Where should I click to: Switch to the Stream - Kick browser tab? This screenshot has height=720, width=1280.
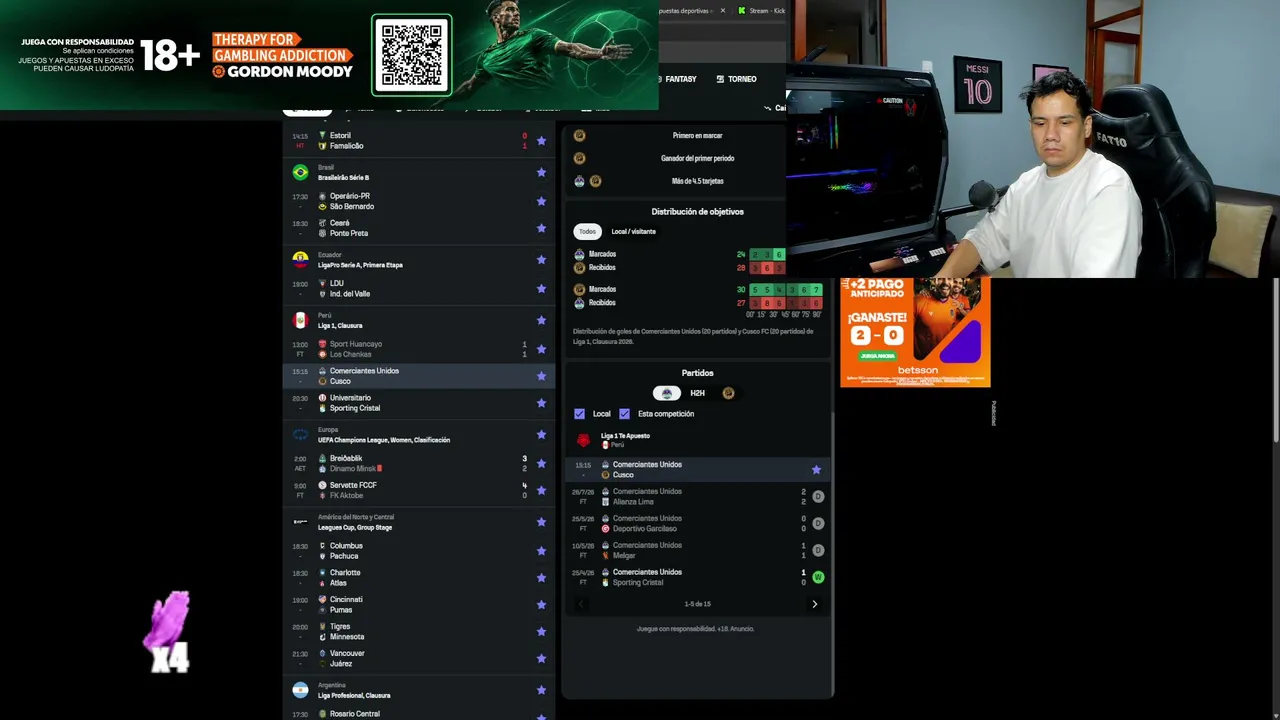click(762, 11)
